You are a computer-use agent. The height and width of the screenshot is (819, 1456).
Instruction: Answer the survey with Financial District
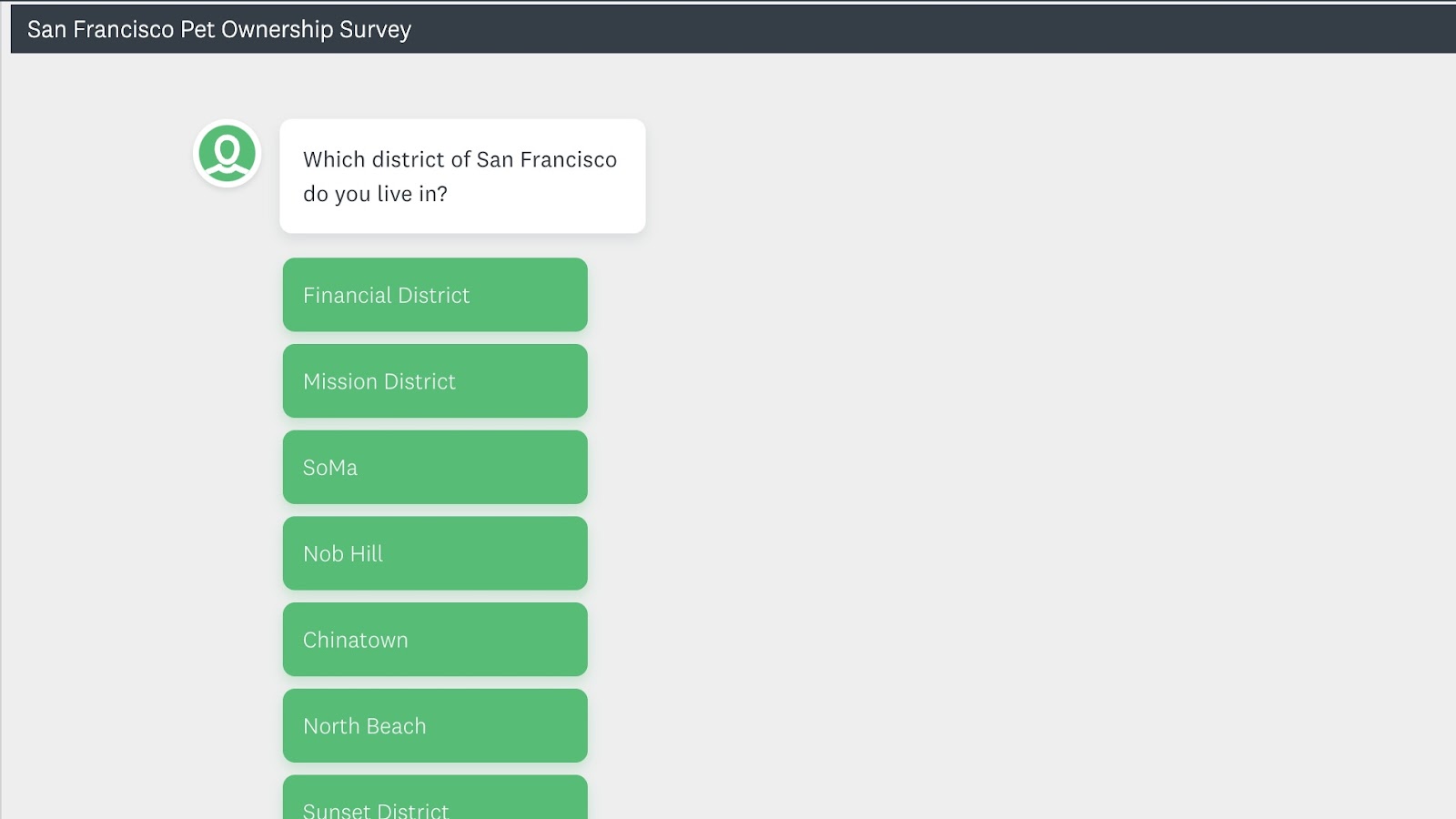(435, 295)
